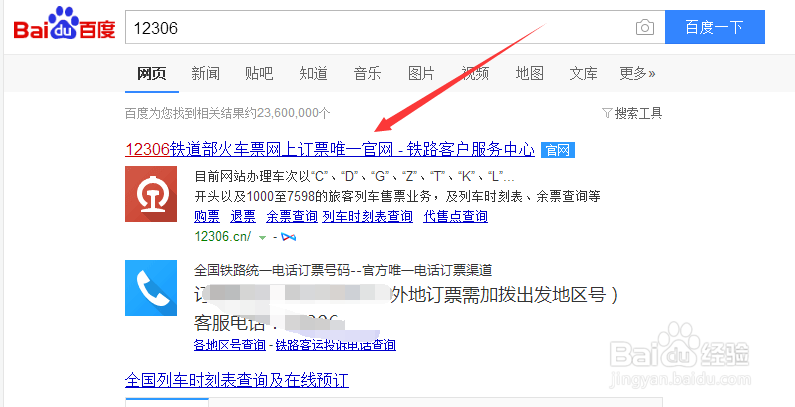Click the Baidu logo
The width and height of the screenshot is (795, 407).
(64, 24)
